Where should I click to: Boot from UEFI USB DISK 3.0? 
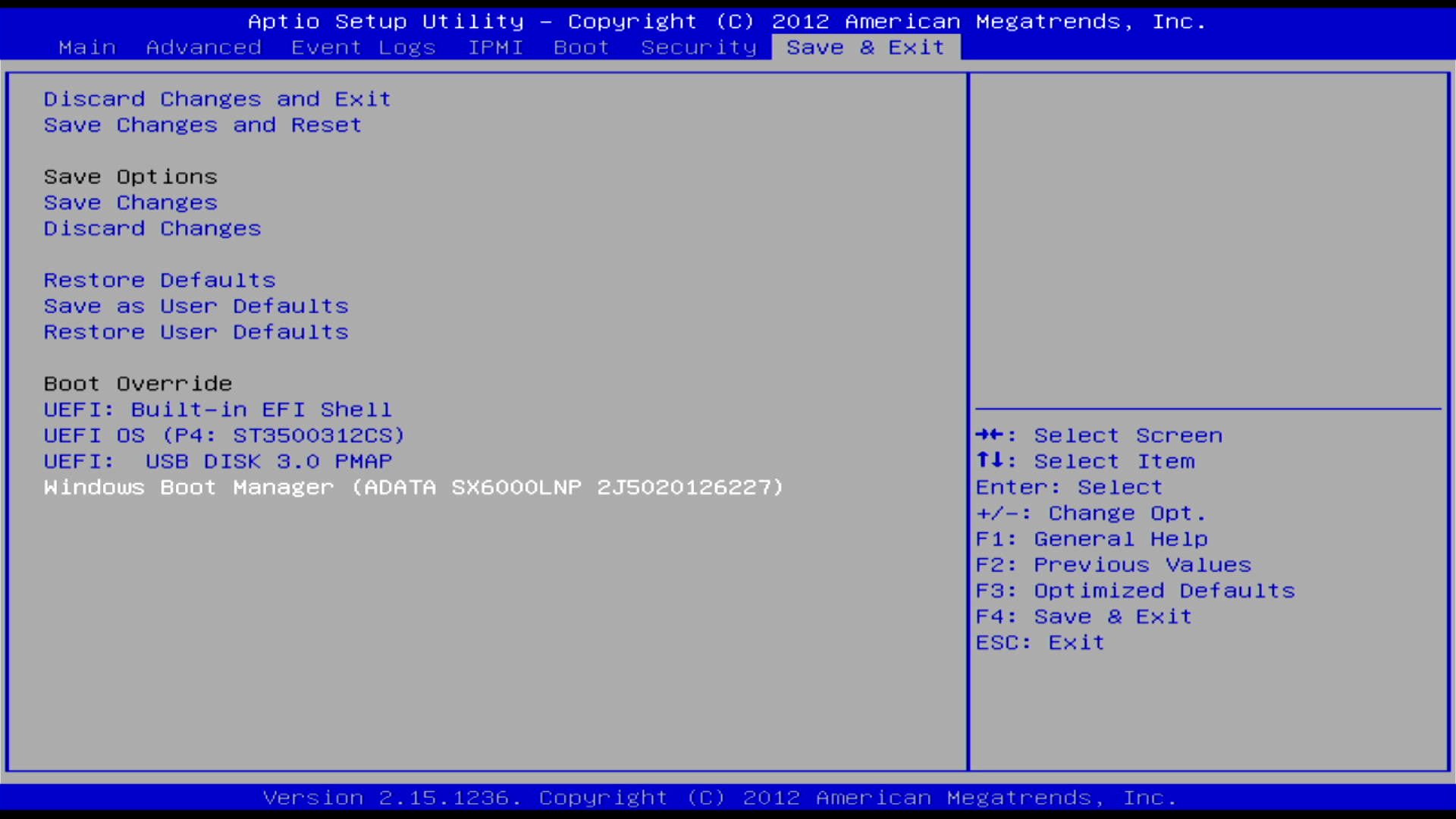[218, 462]
